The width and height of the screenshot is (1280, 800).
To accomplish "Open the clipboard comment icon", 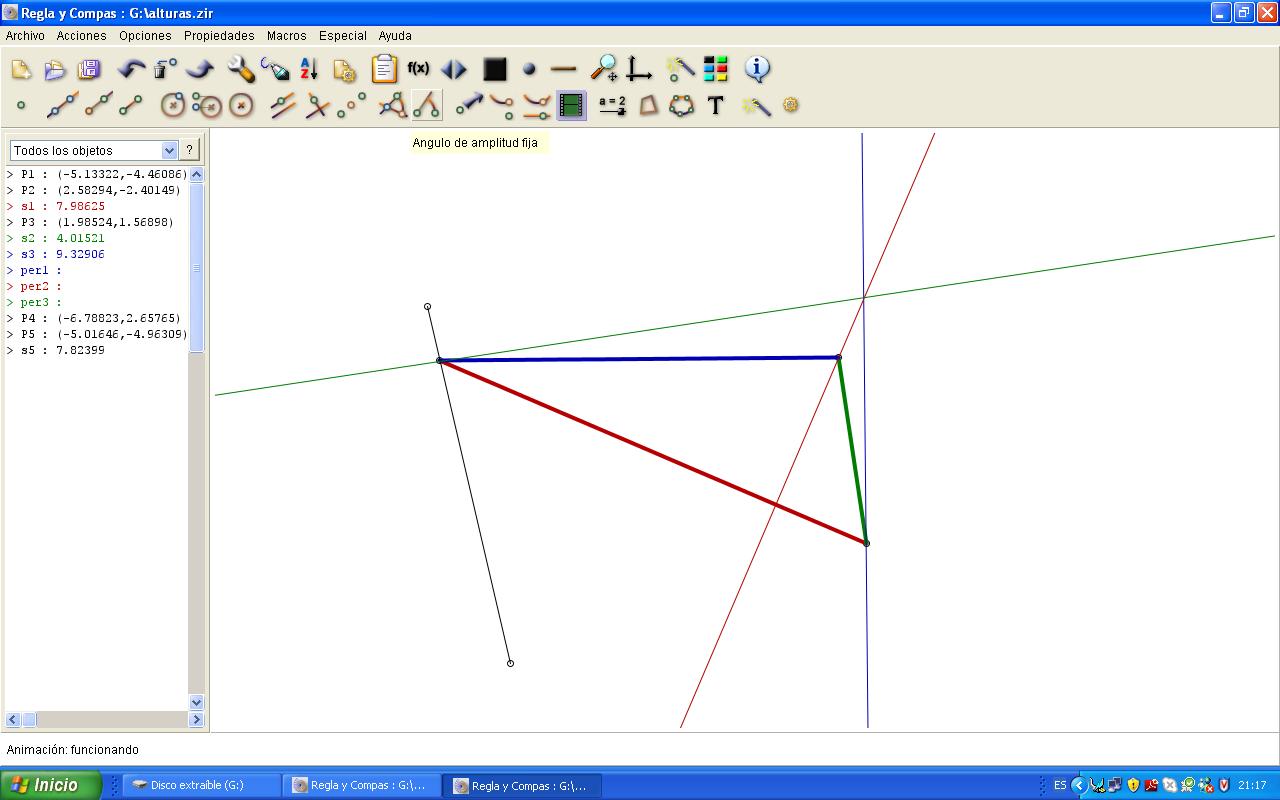I will pos(384,69).
